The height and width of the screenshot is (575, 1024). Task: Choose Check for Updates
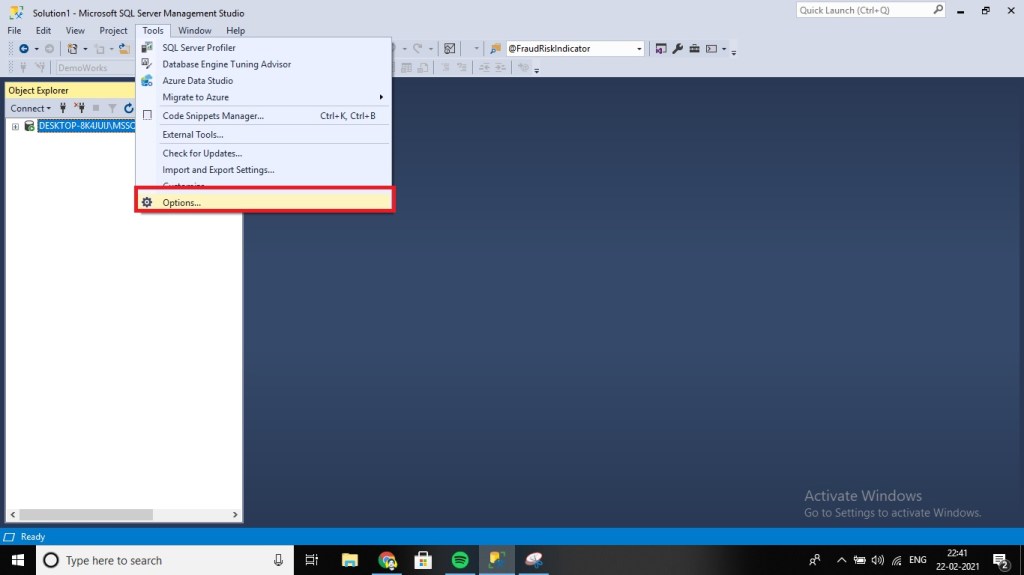point(202,153)
